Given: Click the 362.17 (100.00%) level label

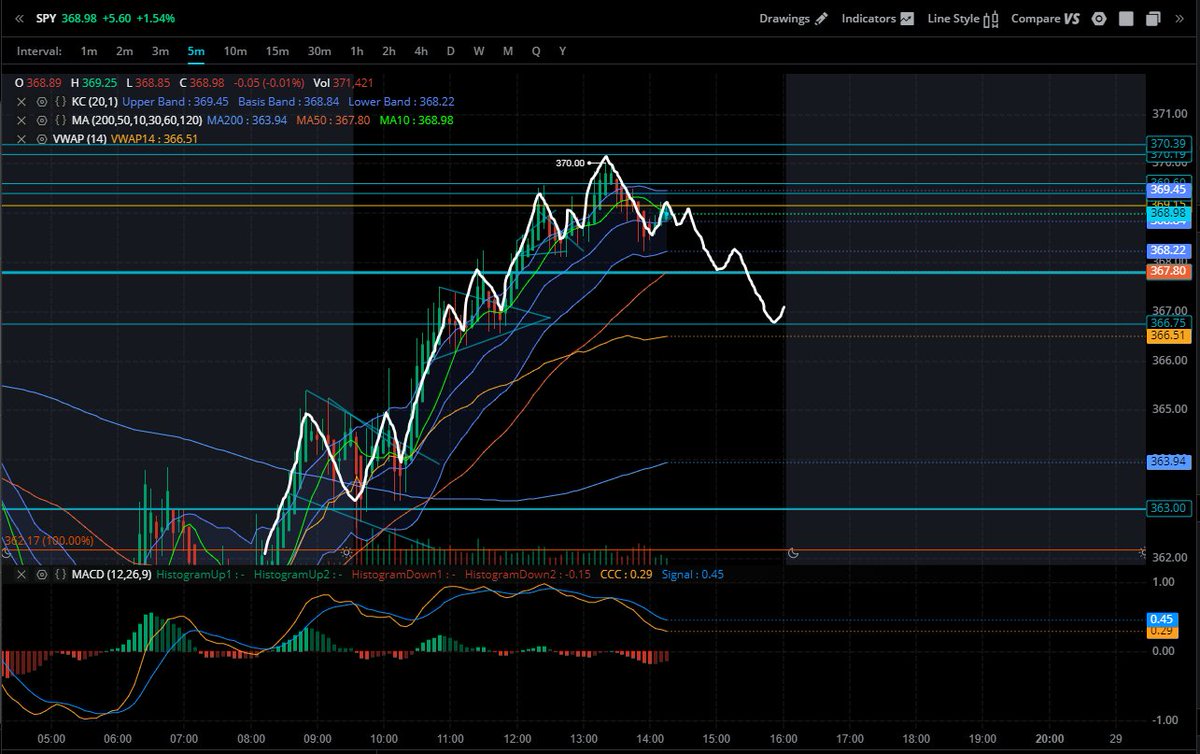Looking at the screenshot, I should click(x=49, y=541).
